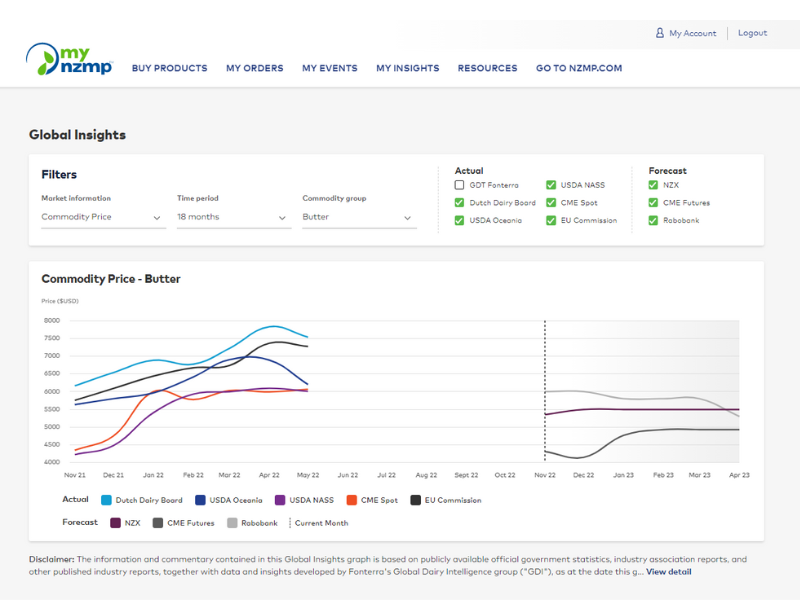
Task: Click the Global Insights heading
Action: tap(78, 135)
